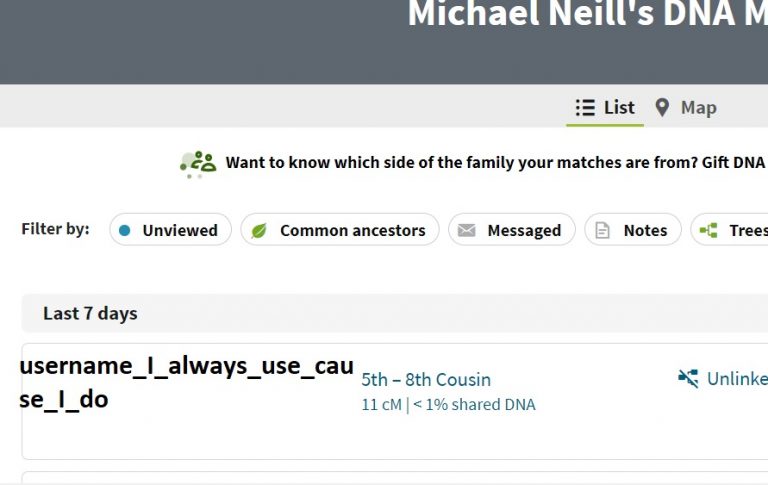Click the Notes document icon

602,230
